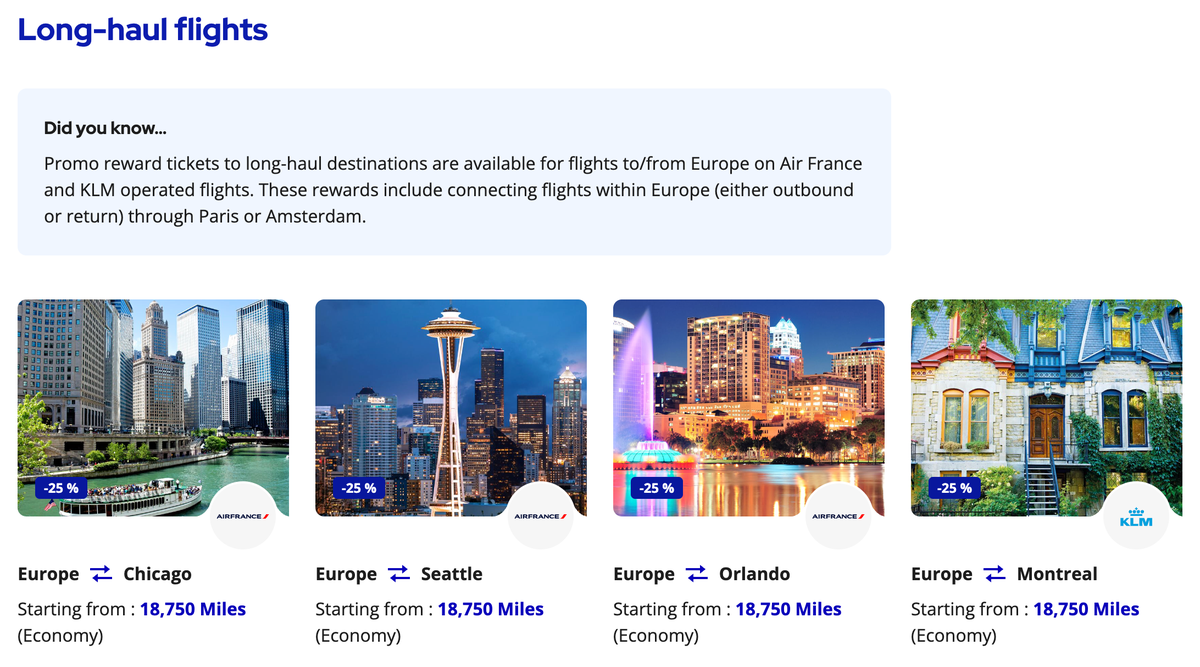Image resolution: width=1200 pixels, height=667 pixels.
Task: Click the KLM logo on the Montreal card
Action: pos(1134,516)
